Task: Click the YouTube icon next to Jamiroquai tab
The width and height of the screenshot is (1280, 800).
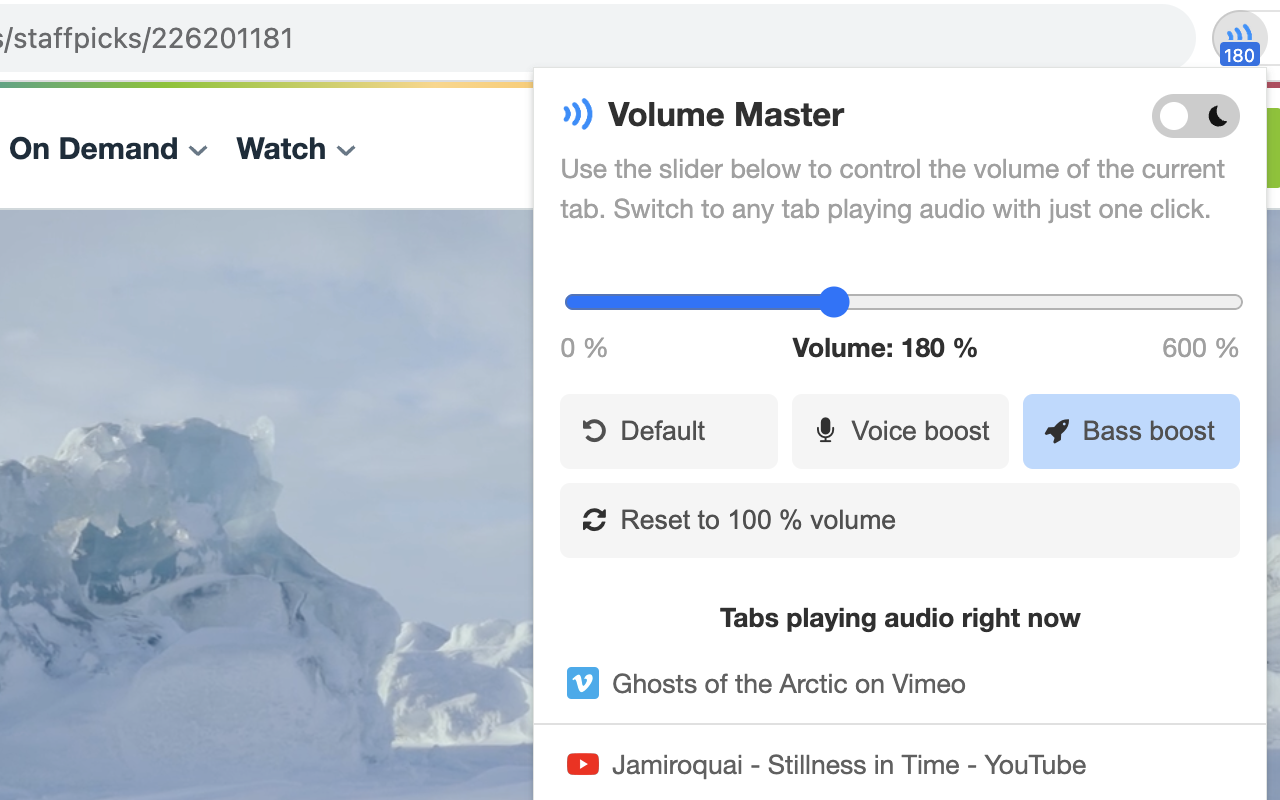Action: point(583,764)
